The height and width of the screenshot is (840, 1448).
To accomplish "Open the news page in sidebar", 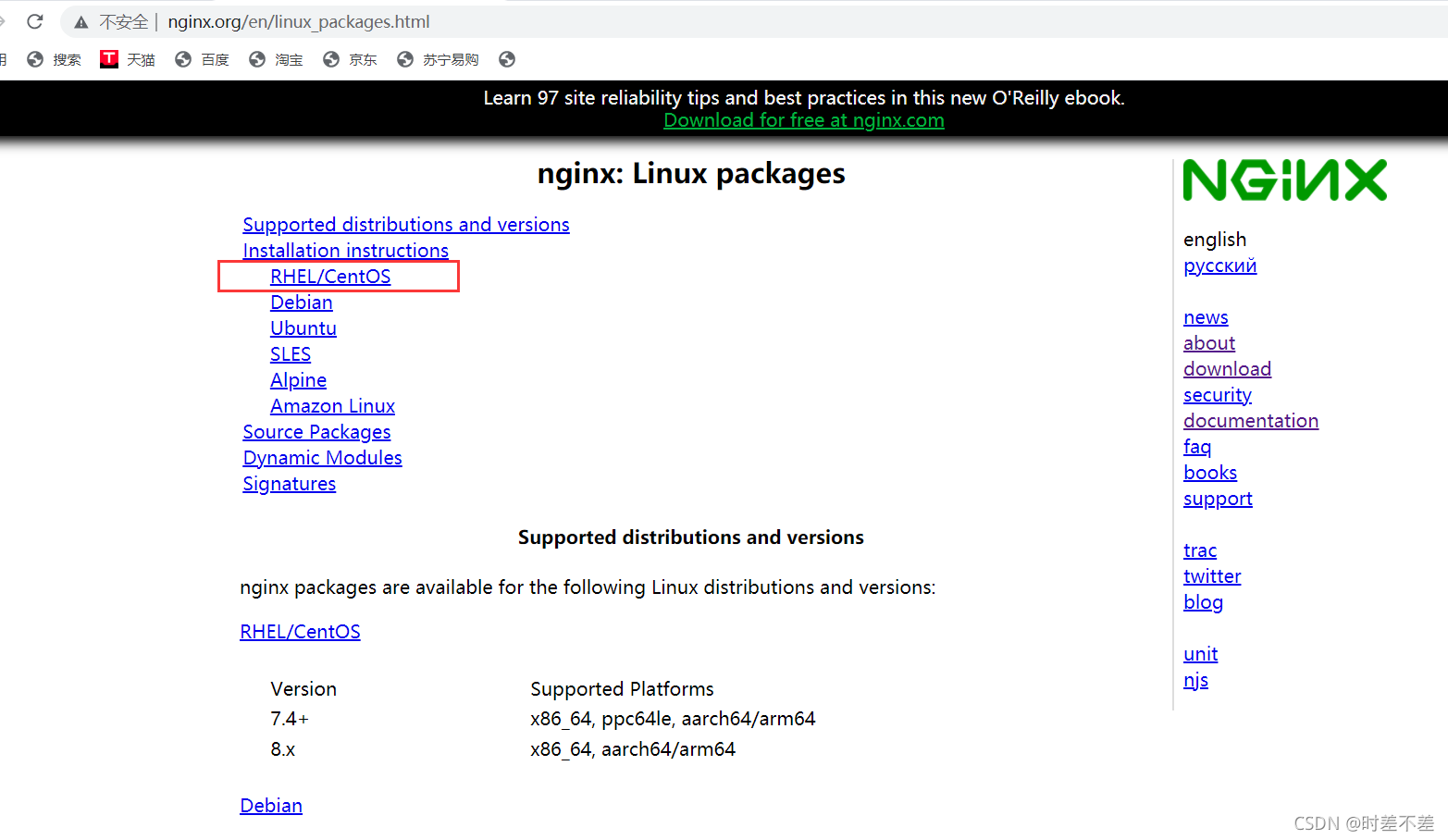I will point(1206,317).
